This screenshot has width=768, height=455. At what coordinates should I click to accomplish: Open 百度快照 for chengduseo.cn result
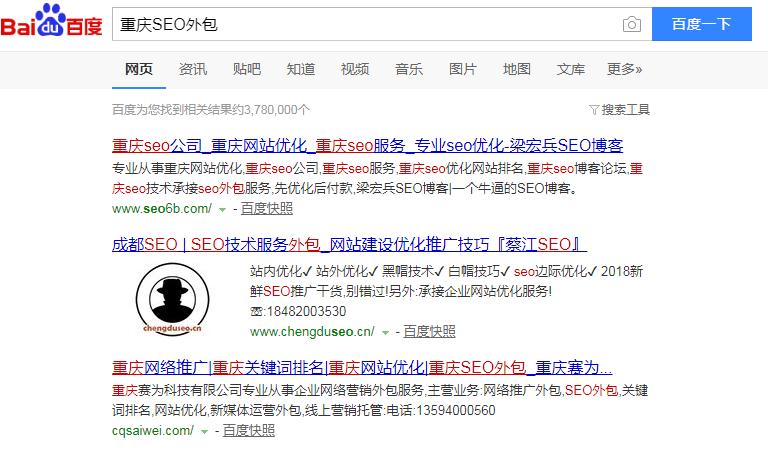(x=429, y=332)
